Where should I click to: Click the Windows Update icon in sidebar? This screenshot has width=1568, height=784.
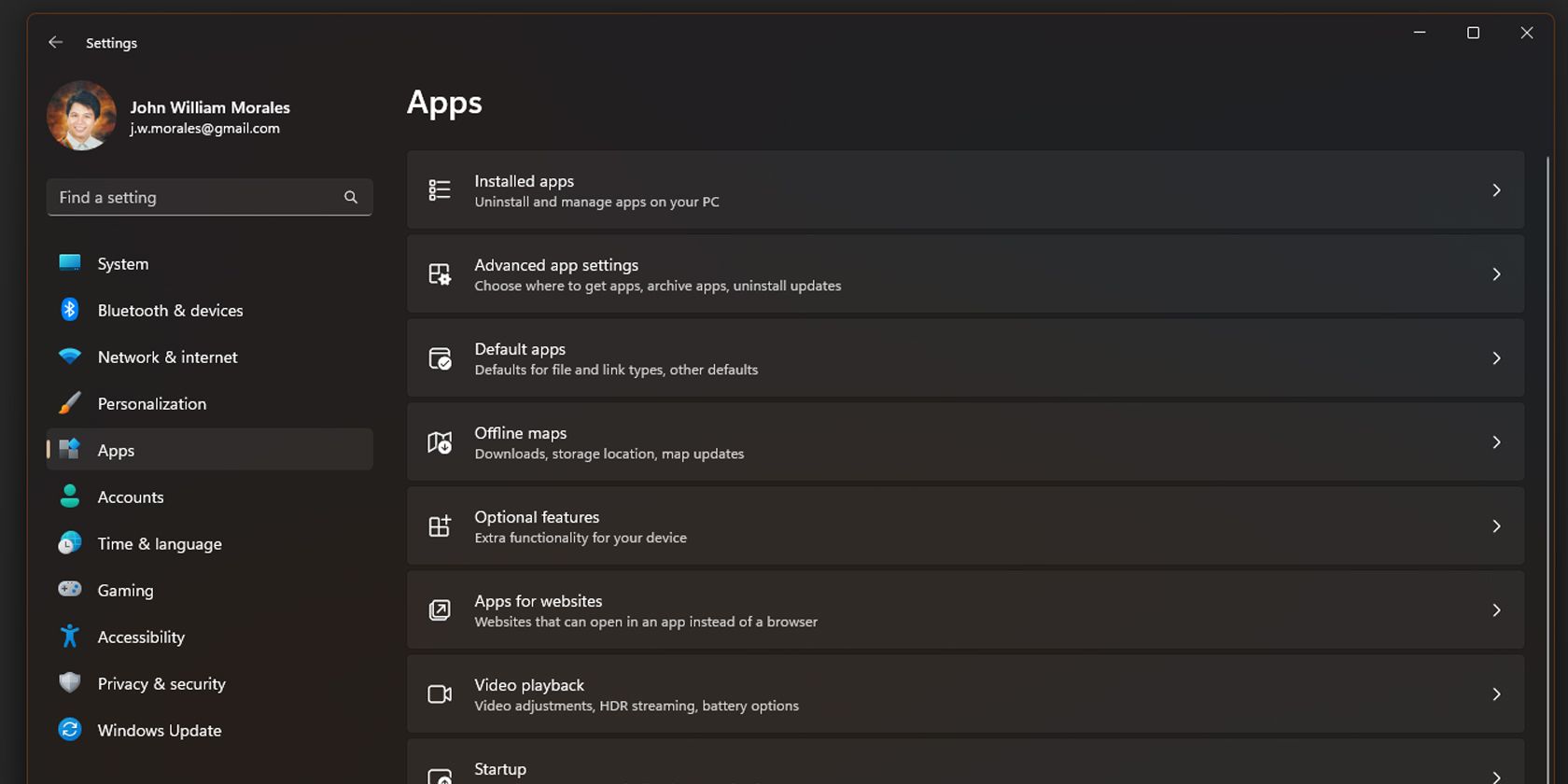coord(69,730)
